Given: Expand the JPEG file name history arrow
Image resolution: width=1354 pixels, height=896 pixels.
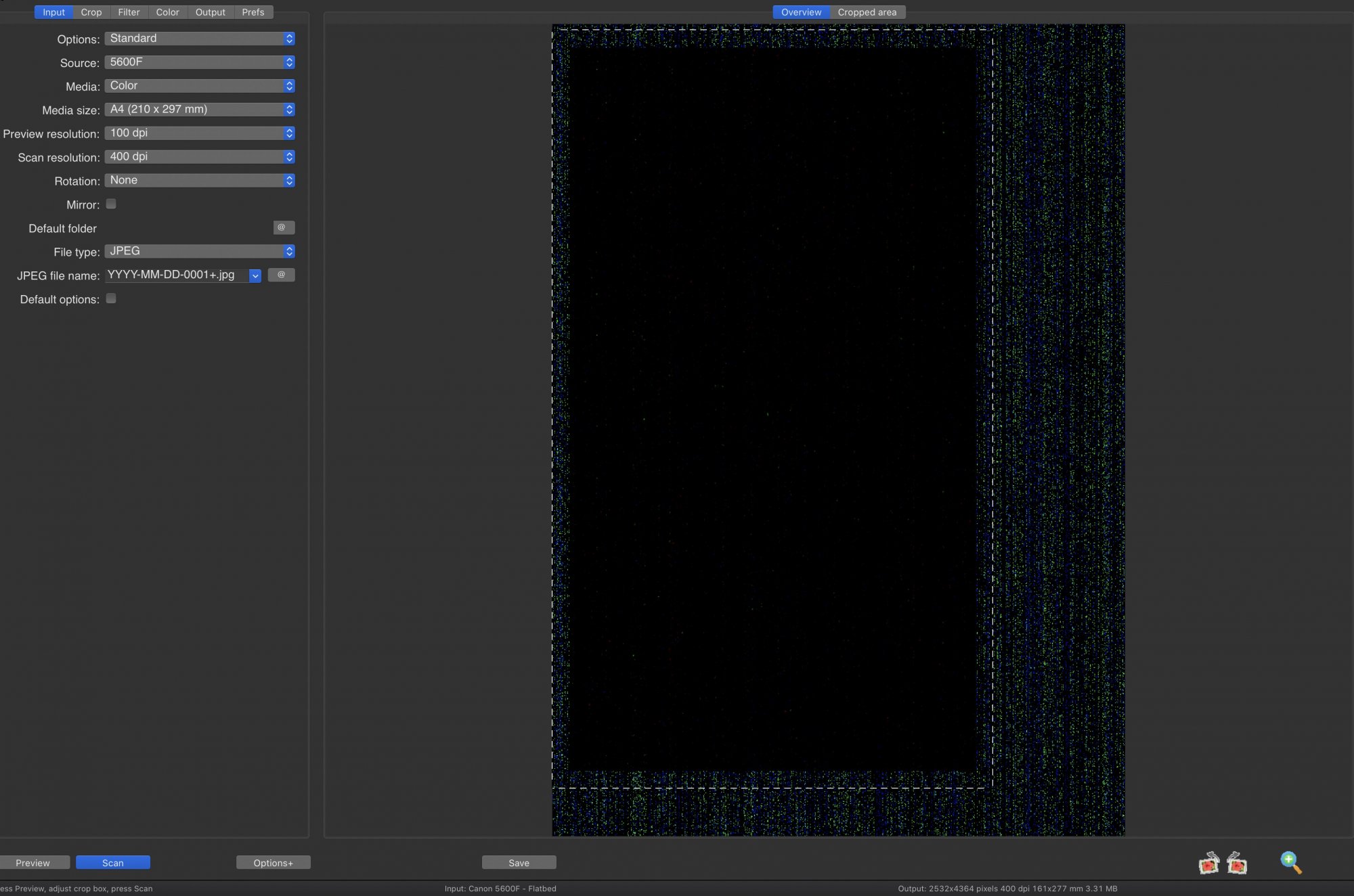Looking at the screenshot, I should (x=255, y=275).
